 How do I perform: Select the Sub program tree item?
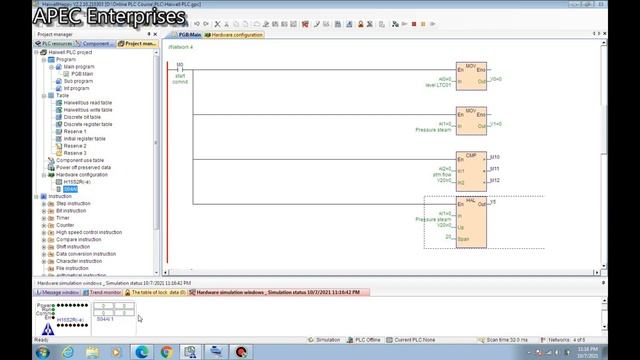pos(78,81)
